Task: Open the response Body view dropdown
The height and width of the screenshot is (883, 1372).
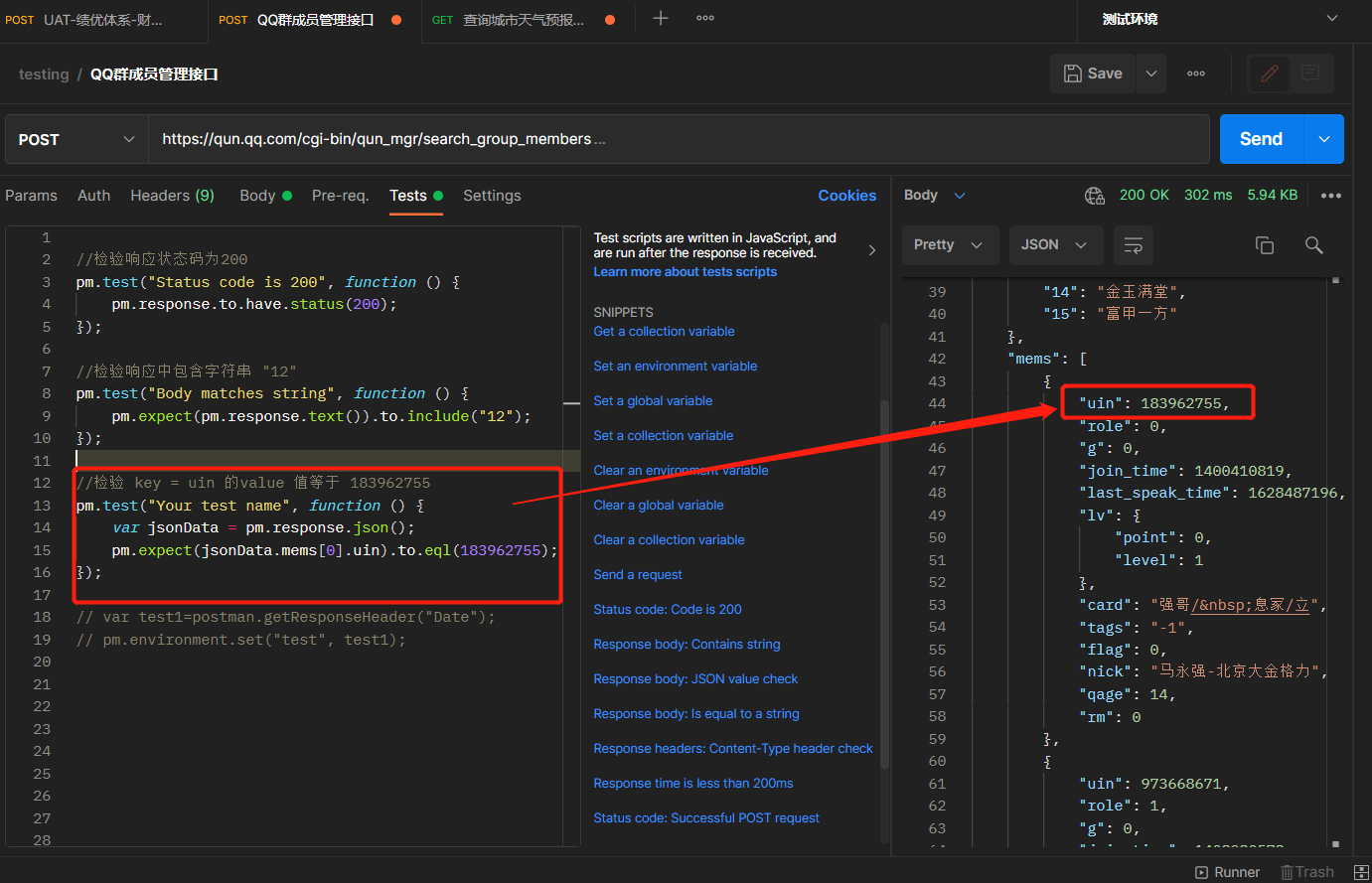Action: pyautogui.click(x=934, y=196)
